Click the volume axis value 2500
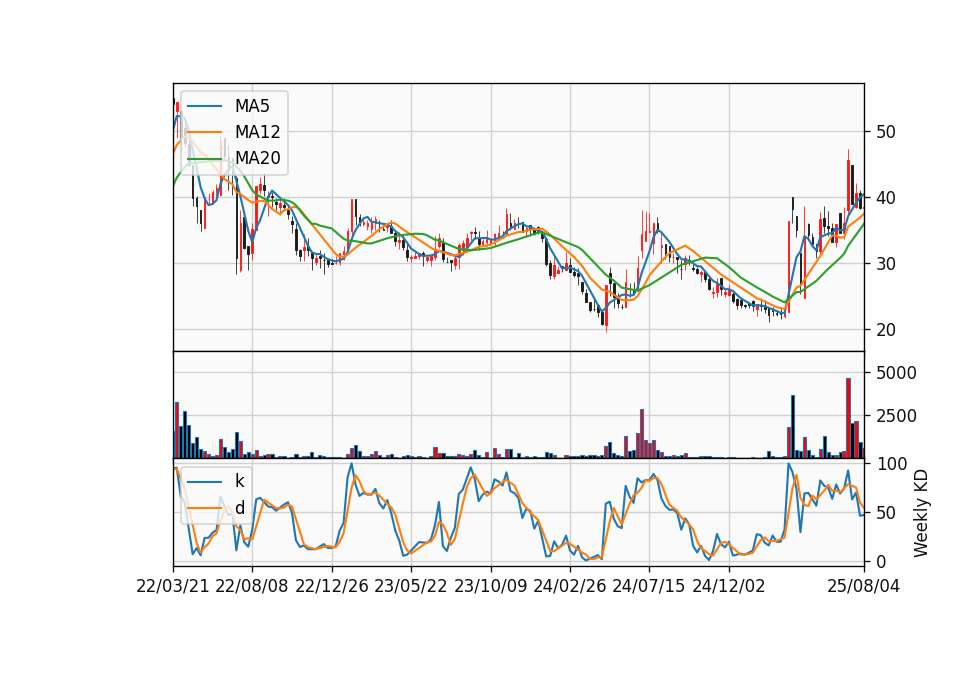 [896, 416]
